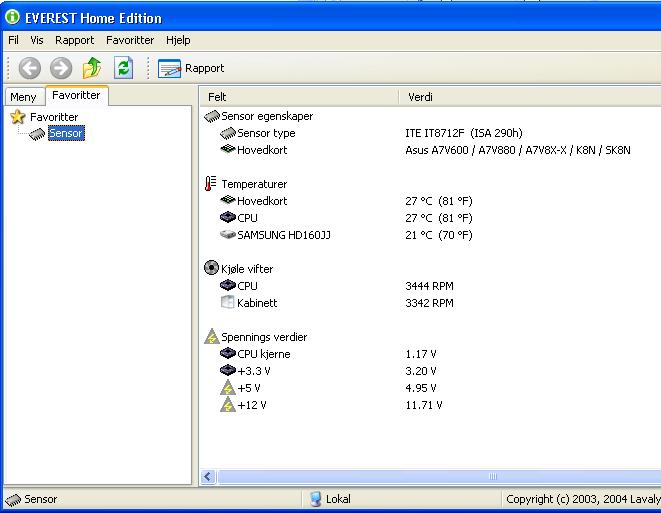
Task: Click the SAMSUNG HD160JJ hard drive icon
Action: (228, 234)
